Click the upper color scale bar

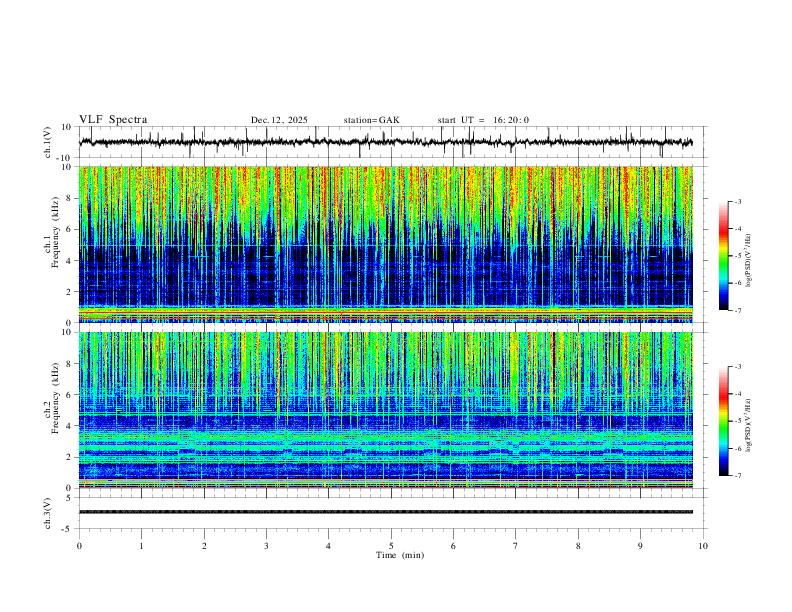pos(724,256)
